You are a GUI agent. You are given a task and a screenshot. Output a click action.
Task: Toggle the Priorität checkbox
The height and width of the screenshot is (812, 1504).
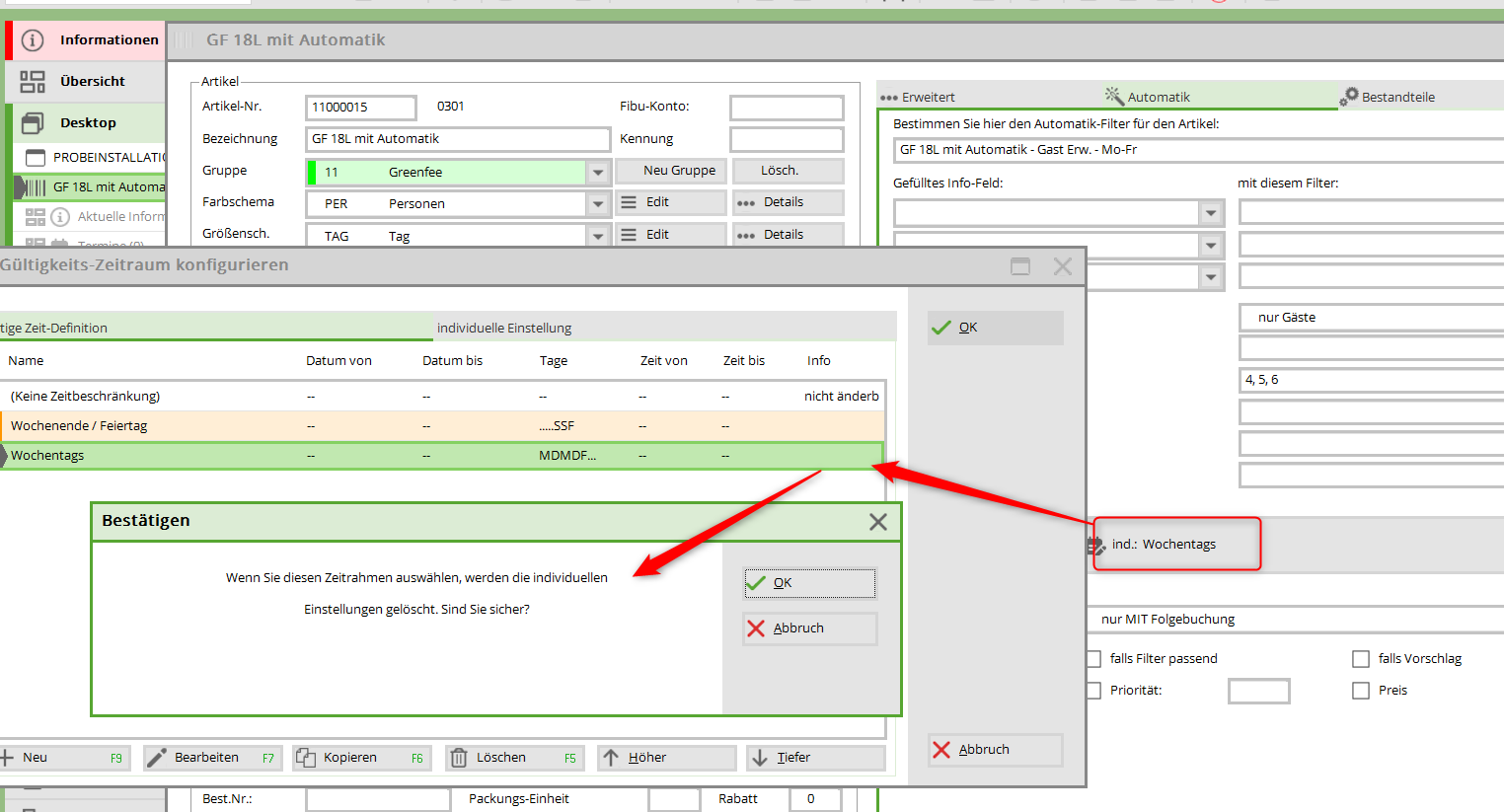coord(1093,691)
